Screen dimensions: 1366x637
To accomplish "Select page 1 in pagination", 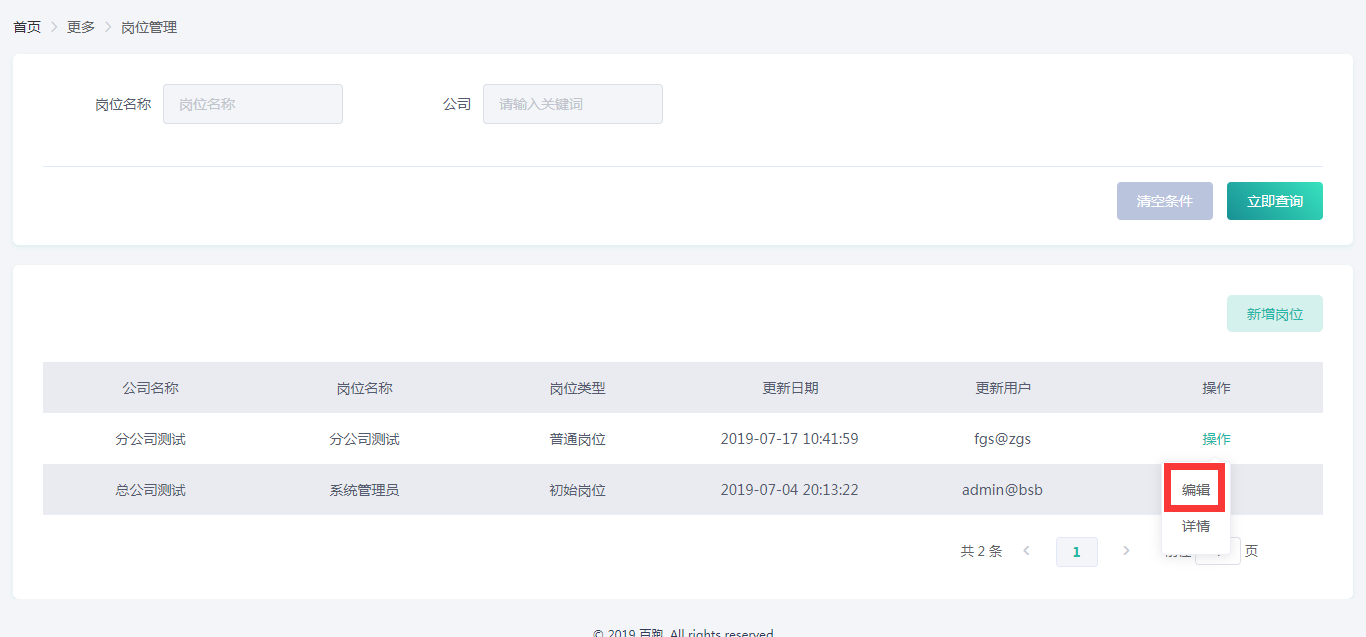I will pos(1076,552).
